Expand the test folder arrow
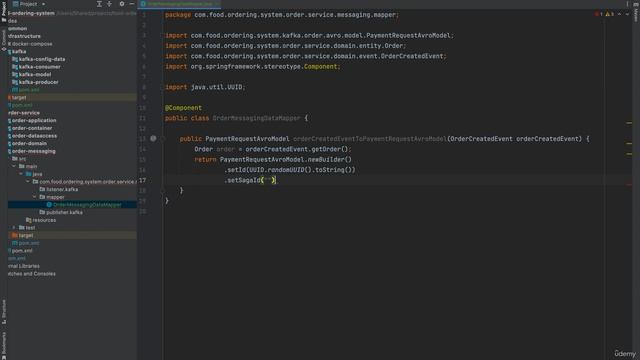 (x=14, y=227)
